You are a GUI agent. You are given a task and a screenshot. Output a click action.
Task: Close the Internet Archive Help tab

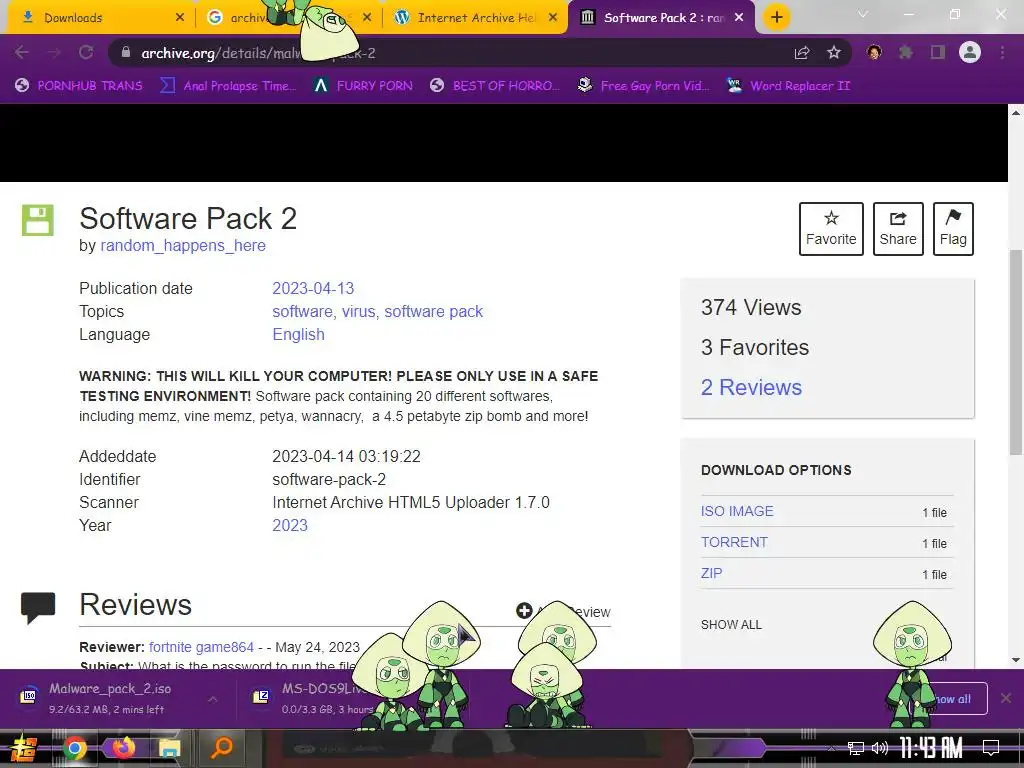click(553, 18)
